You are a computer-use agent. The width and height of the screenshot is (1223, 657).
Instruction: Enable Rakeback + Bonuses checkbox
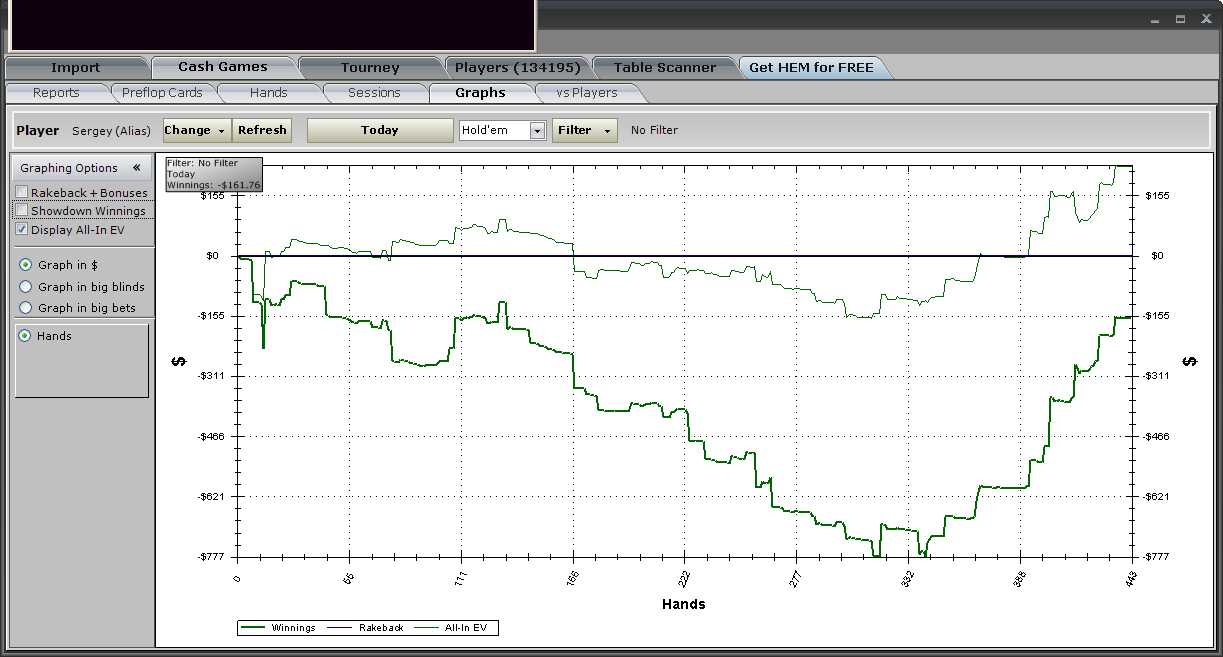pos(22,192)
